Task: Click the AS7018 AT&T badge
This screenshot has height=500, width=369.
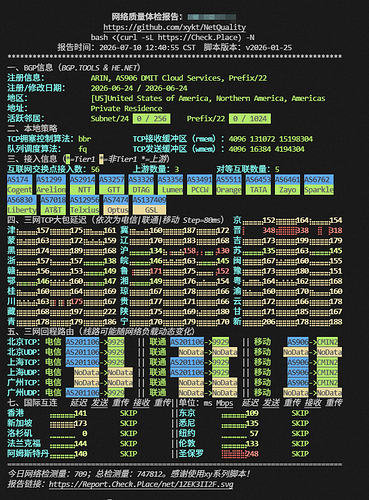Action: (x=53, y=205)
